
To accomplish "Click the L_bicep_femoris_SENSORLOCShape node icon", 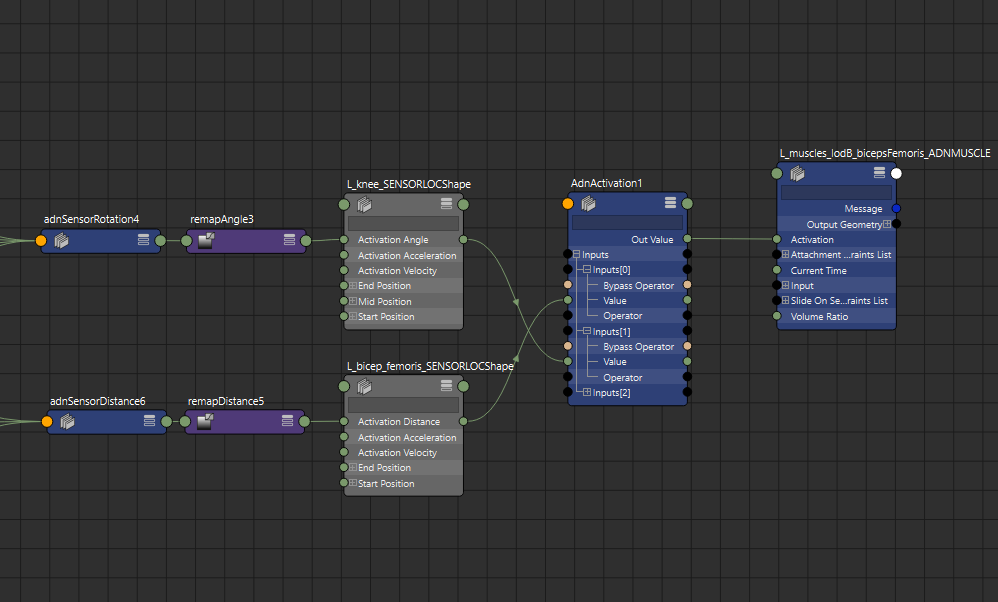I will click(365, 386).
